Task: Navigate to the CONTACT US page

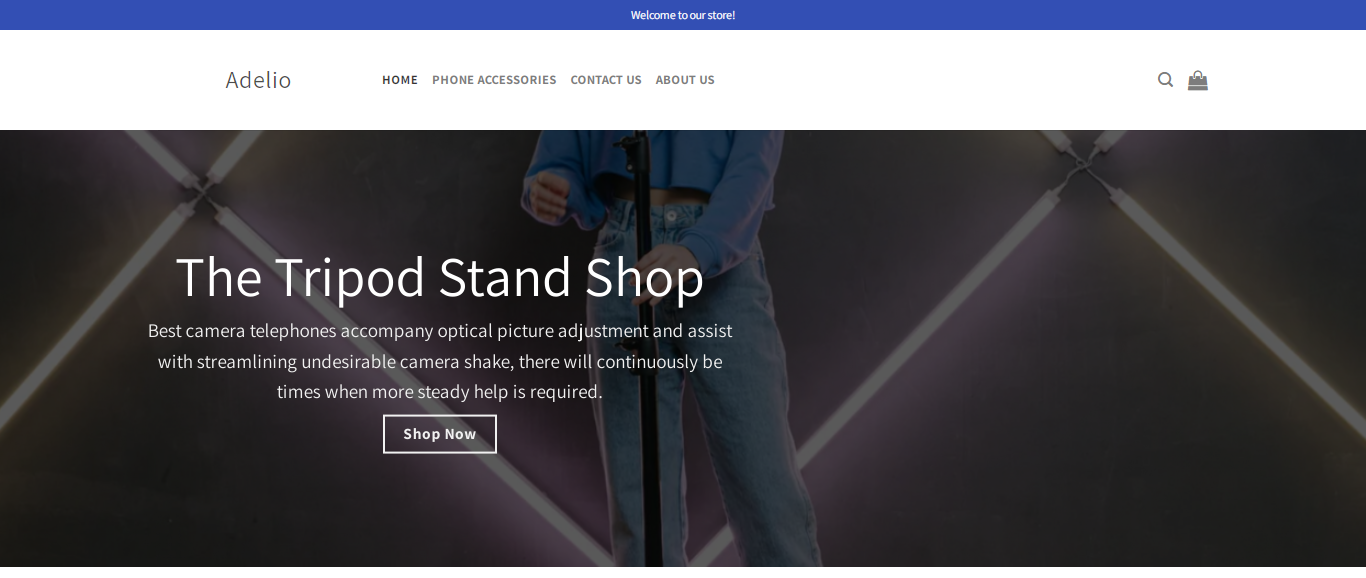Action: pos(606,80)
